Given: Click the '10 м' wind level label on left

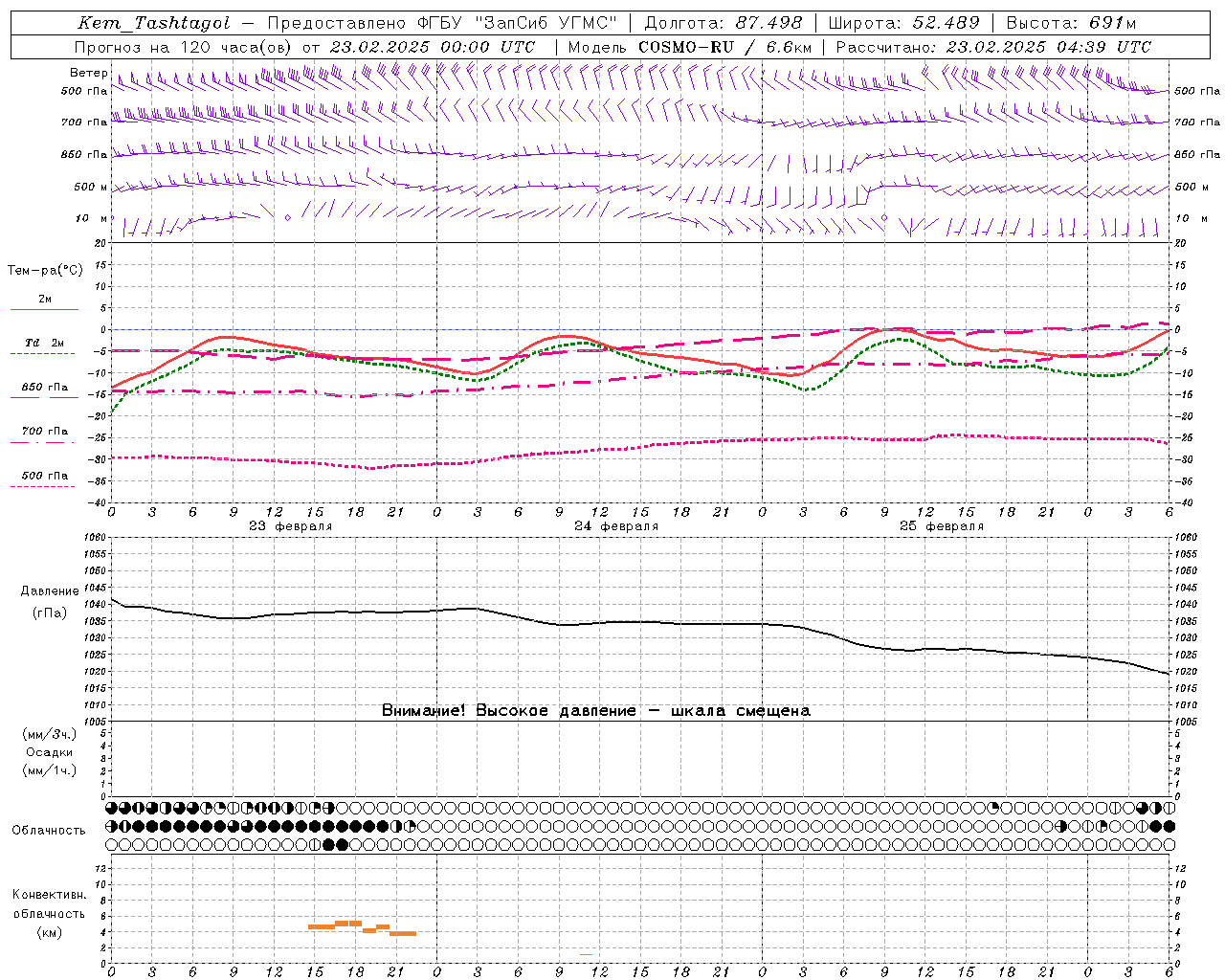Looking at the screenshot, I should [x=92, y=218].
